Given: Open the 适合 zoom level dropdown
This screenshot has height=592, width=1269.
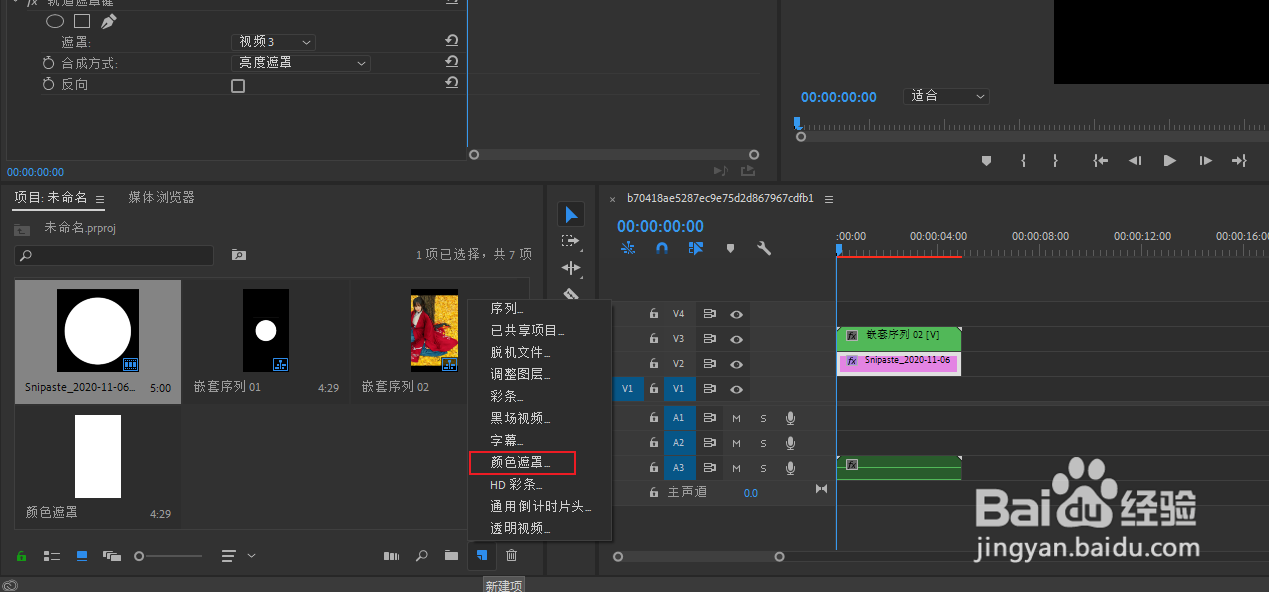Looking at the screenshot, I should click(946, 96).
